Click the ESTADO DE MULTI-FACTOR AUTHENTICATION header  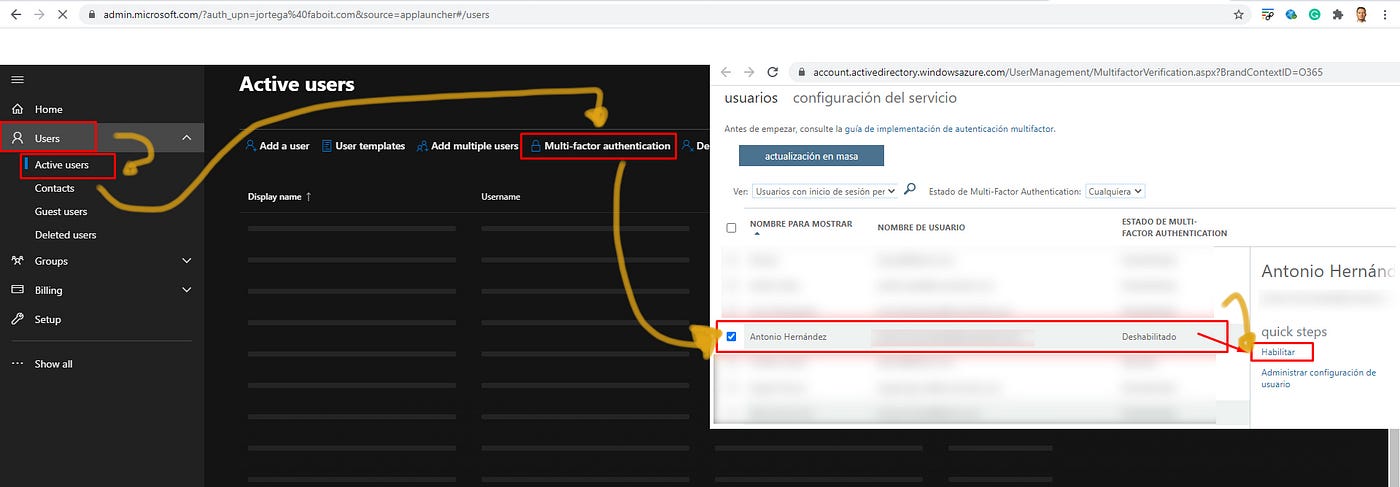click(1174, 227)
